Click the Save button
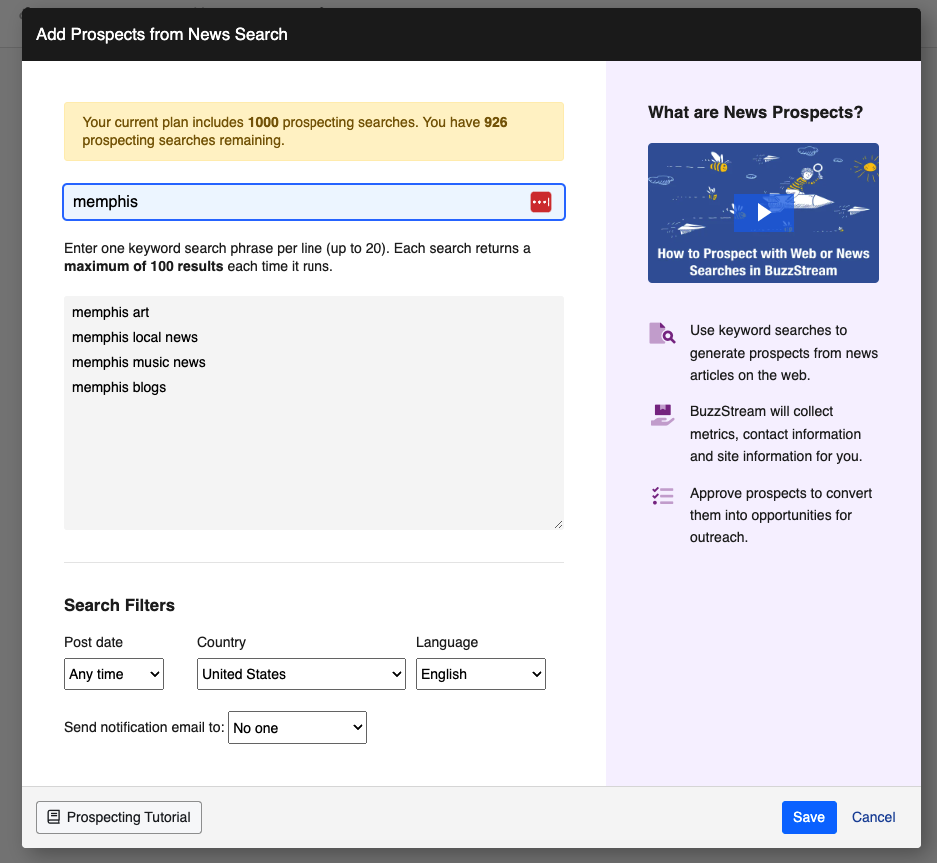Image resolution: width=937 pixels, height=863 pixels. pyautogui.click(x=808, y=817)
